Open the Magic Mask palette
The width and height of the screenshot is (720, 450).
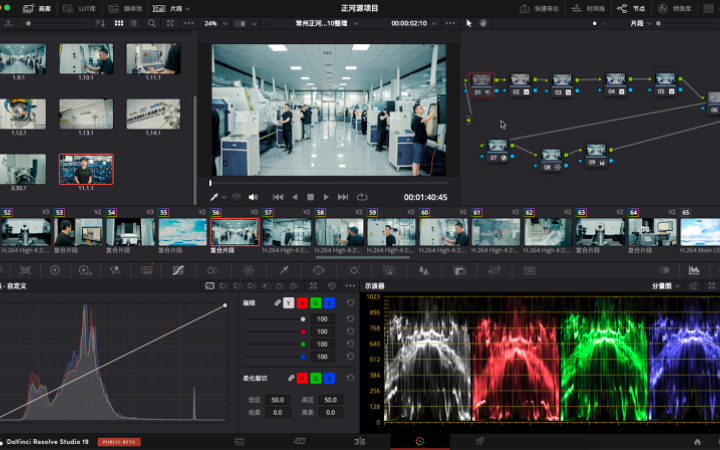pos(389,270)
